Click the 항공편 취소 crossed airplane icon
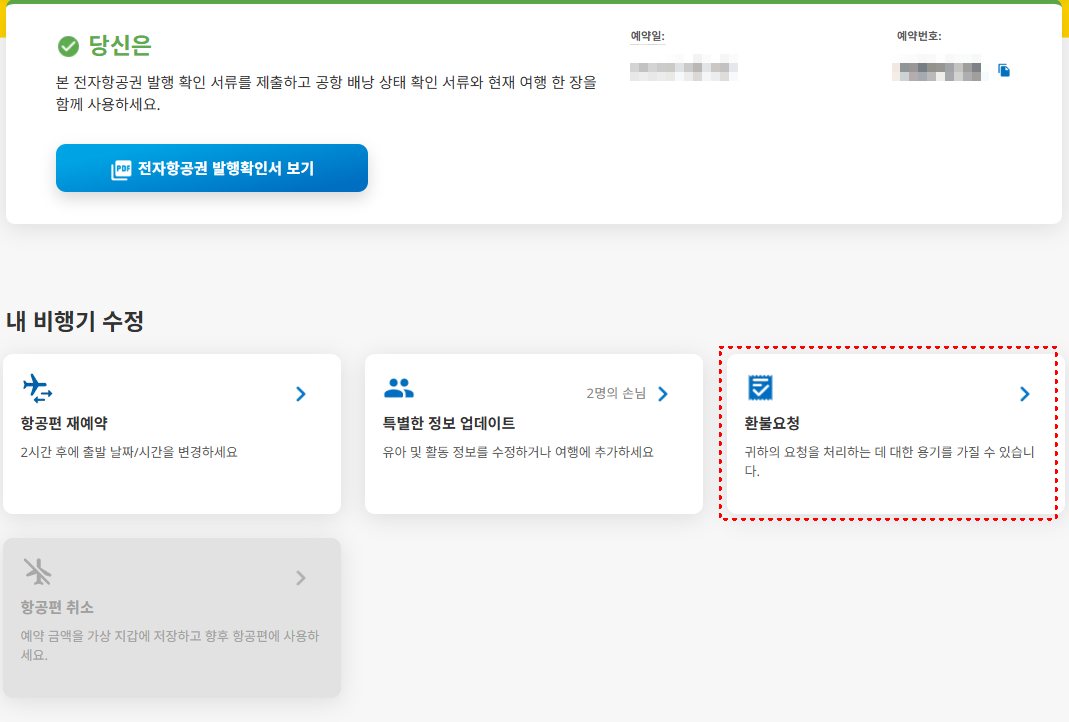Screen dimensions: 1069x722 tap(37, 571)
